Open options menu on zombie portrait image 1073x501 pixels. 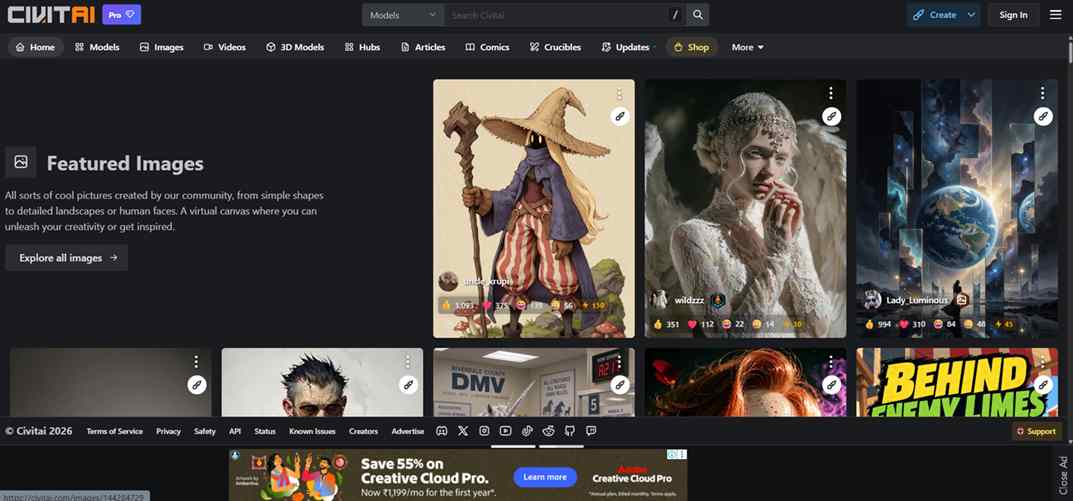(x=407, y=361)
